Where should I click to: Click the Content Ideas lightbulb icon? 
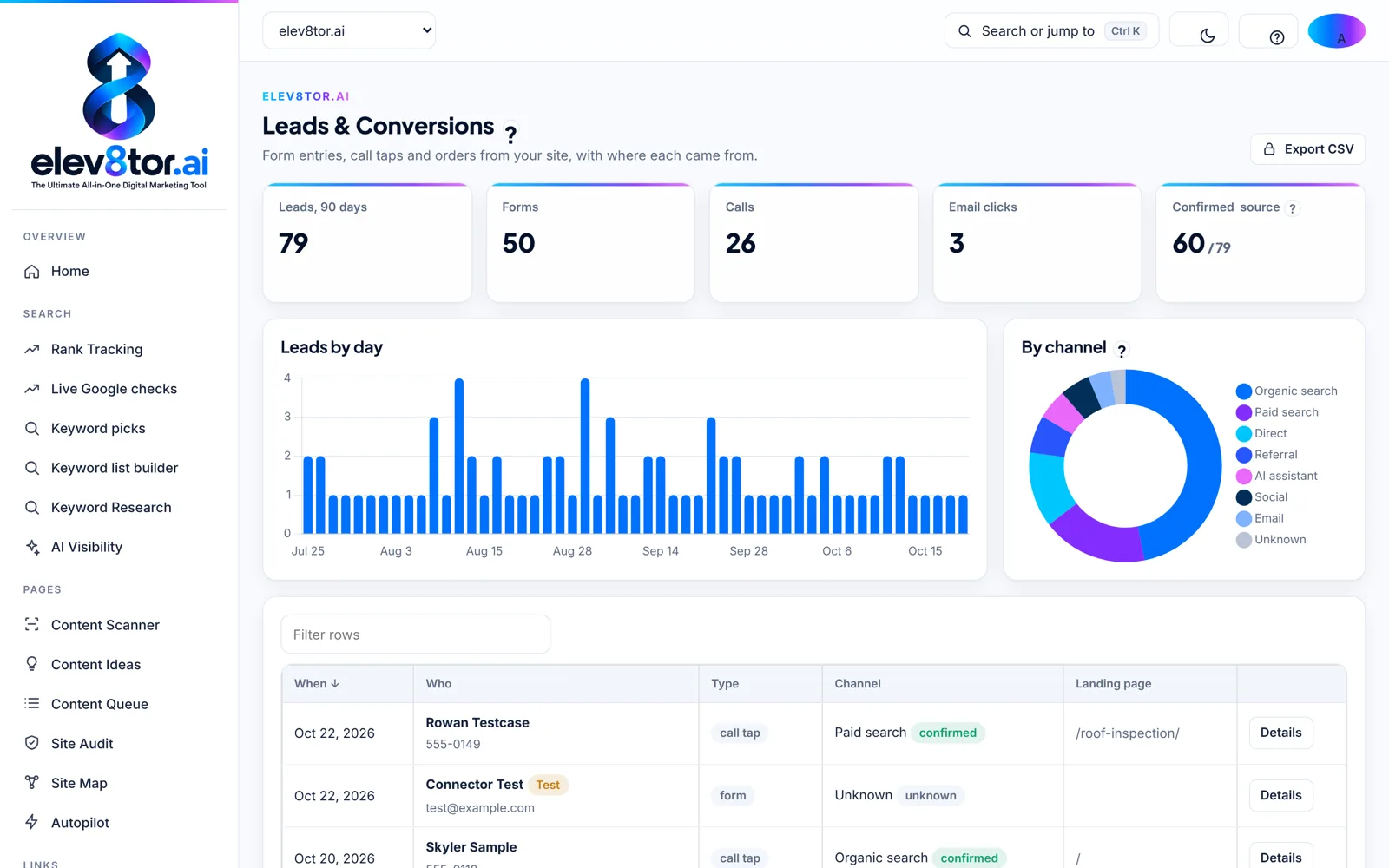[32, 664]
